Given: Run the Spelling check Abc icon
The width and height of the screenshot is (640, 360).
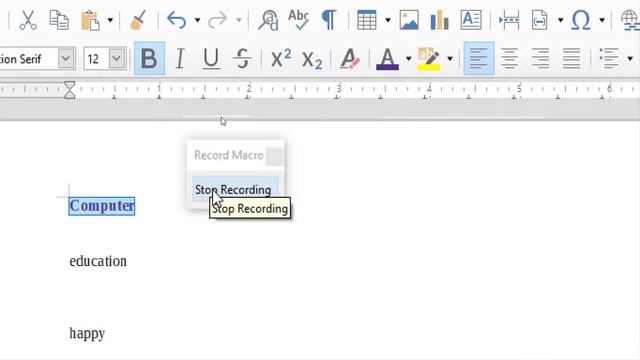Looking at the screenshot, I should pyautogui.click(x=298, y=20).
